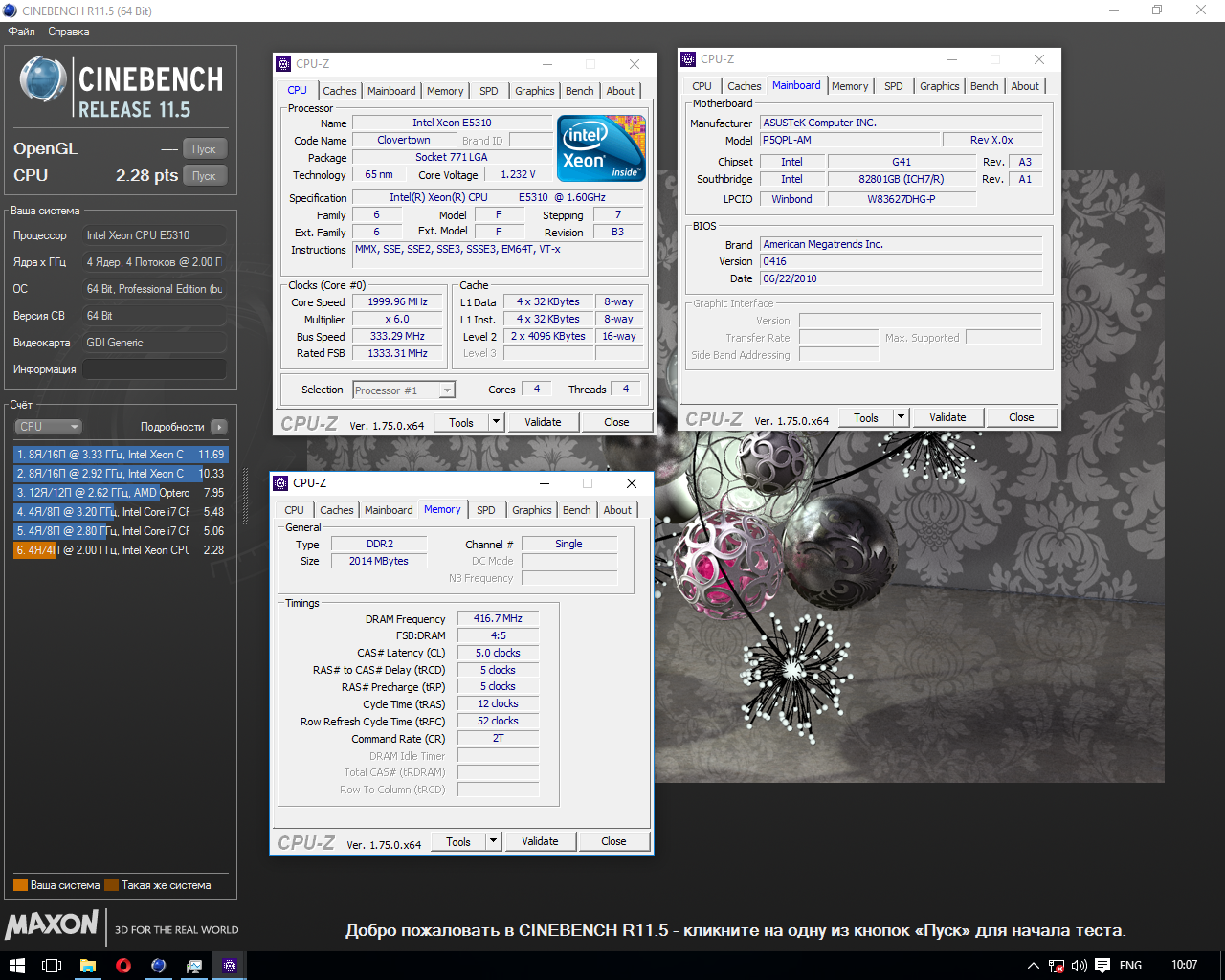Open the Файл menu
This screenshot has height=980, width=1225.
coord(22,32)
